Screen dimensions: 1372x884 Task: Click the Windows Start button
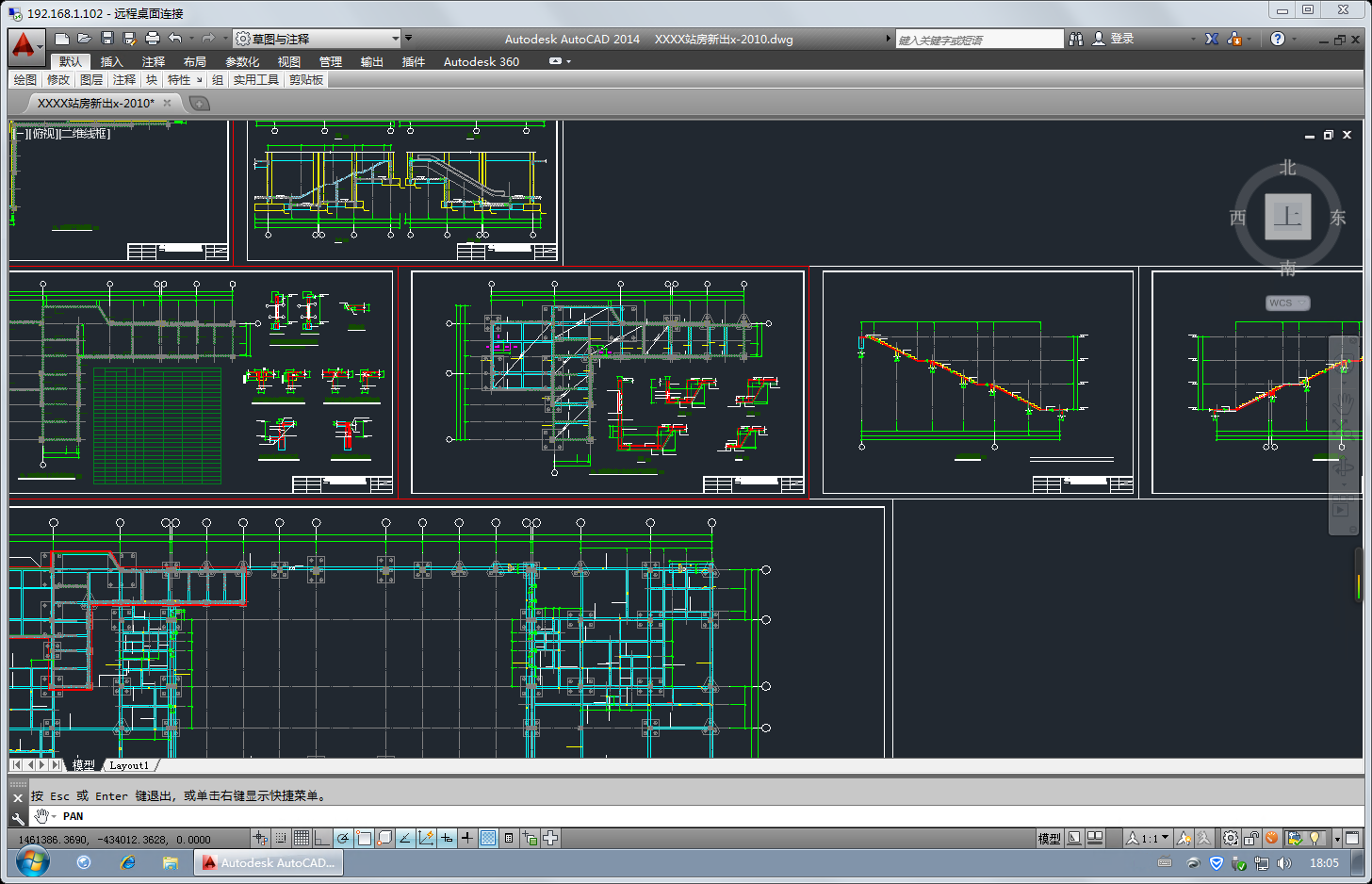coord(32,861)
